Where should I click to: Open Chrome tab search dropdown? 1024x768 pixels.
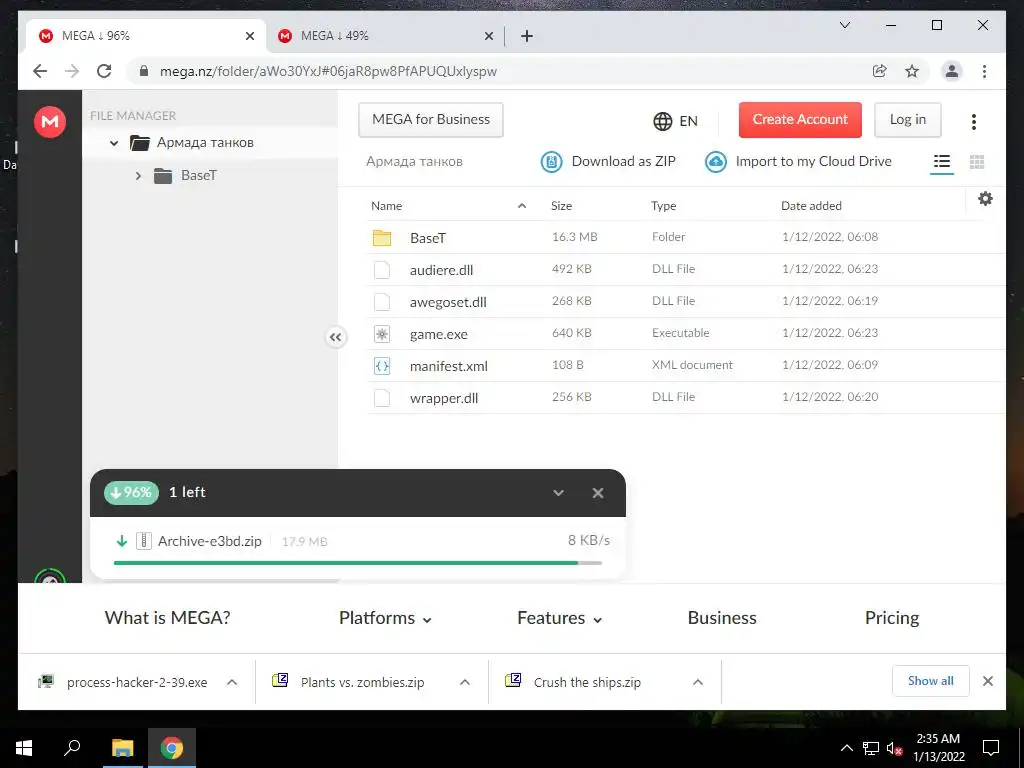(844, 25)
